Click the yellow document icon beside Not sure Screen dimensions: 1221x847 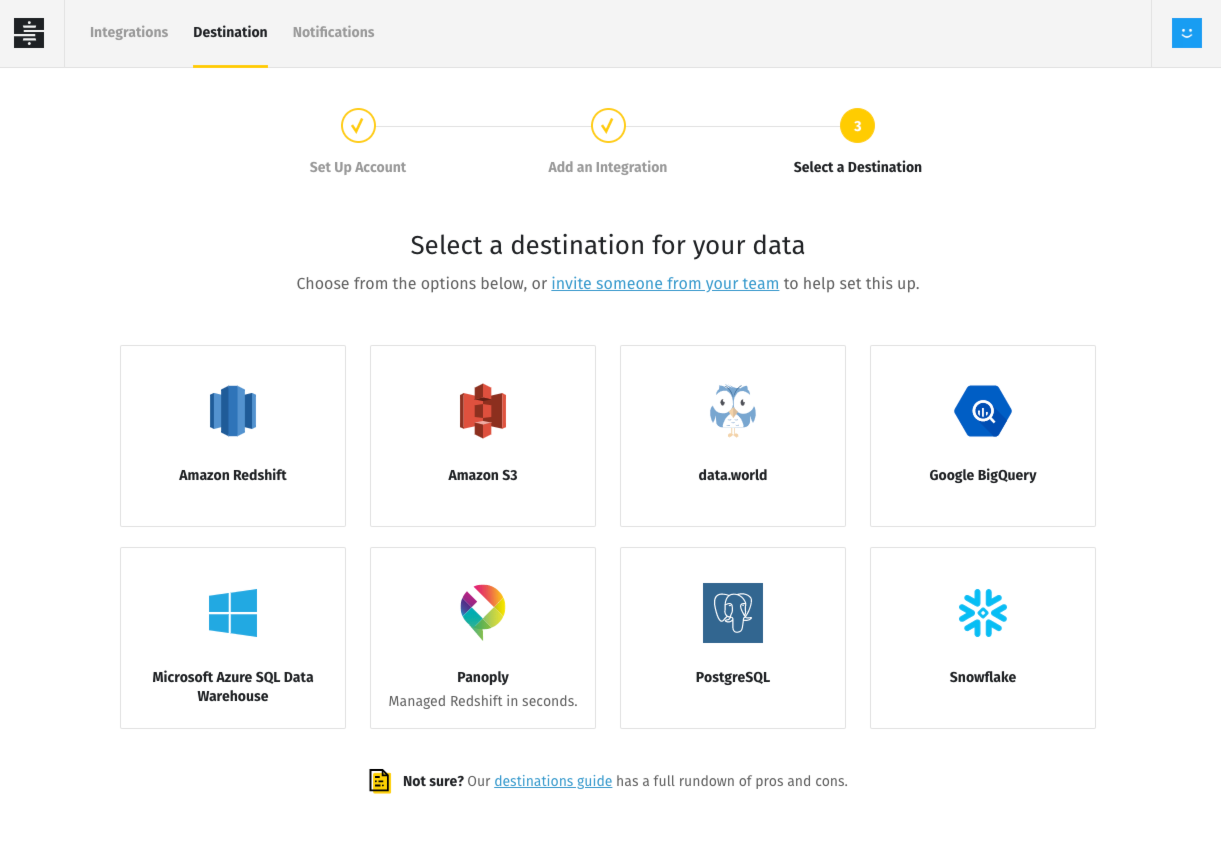[x=380, y=781]
